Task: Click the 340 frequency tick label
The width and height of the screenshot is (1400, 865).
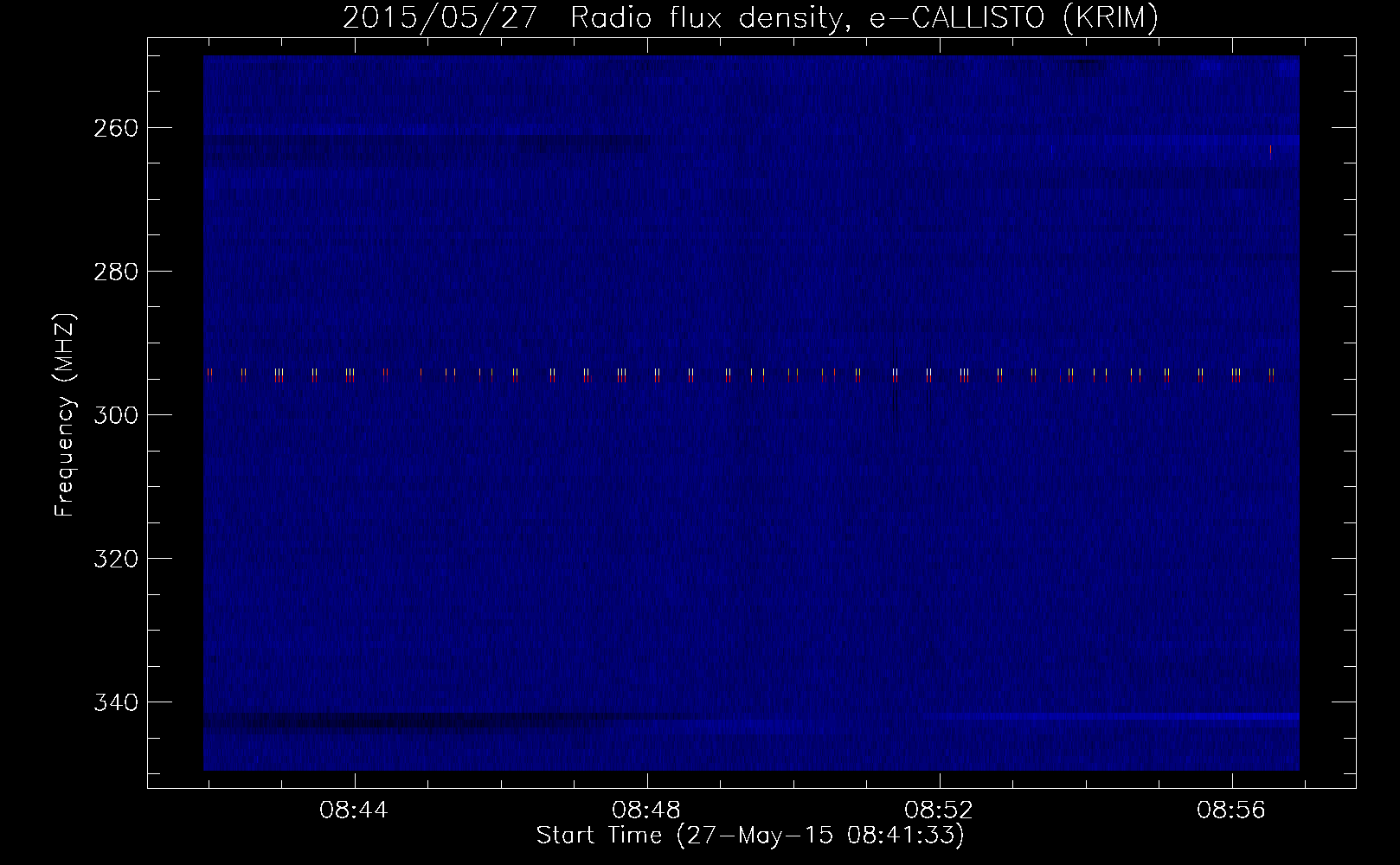Action: tap(115, 702)
